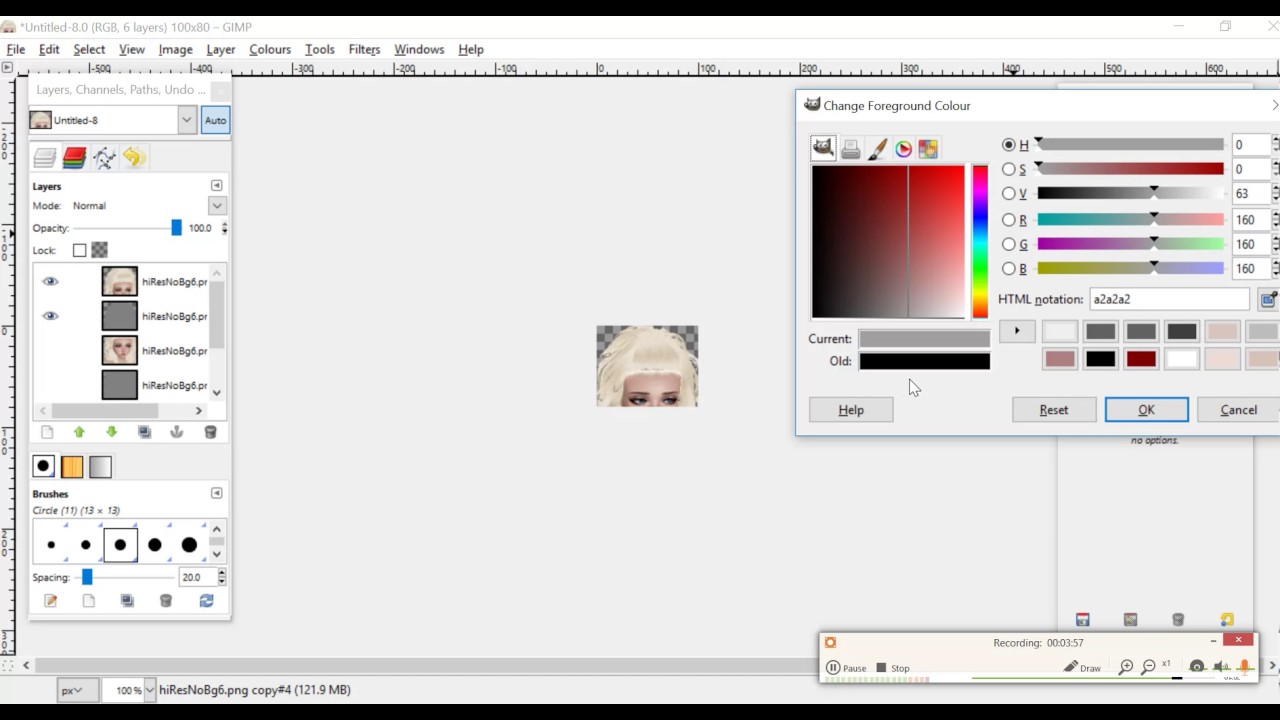This screenshot has height=720, width=1280.
Task: Create a new layer in the Layers panel
Action: (46, 431)
